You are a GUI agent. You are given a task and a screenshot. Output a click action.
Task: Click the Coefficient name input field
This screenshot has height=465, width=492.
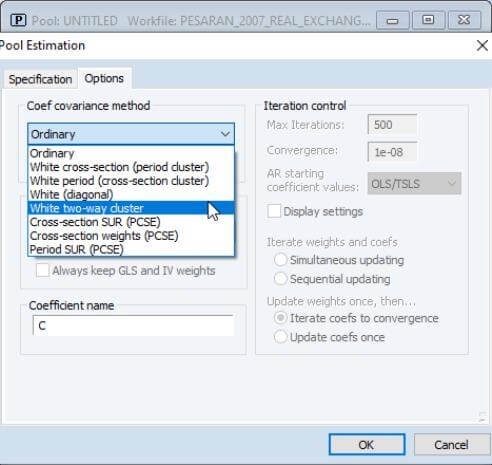pyautogui.click(x=133, y=325)
